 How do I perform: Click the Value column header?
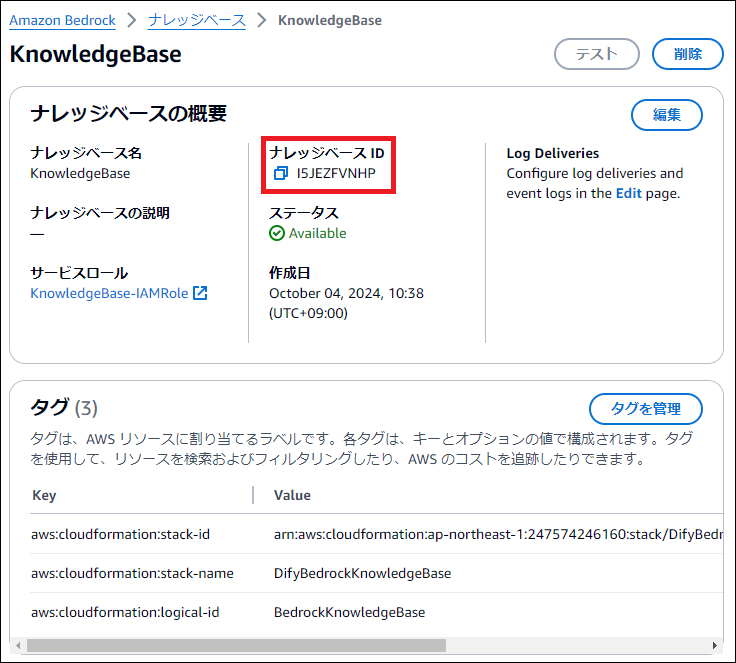tap(292, 495)
